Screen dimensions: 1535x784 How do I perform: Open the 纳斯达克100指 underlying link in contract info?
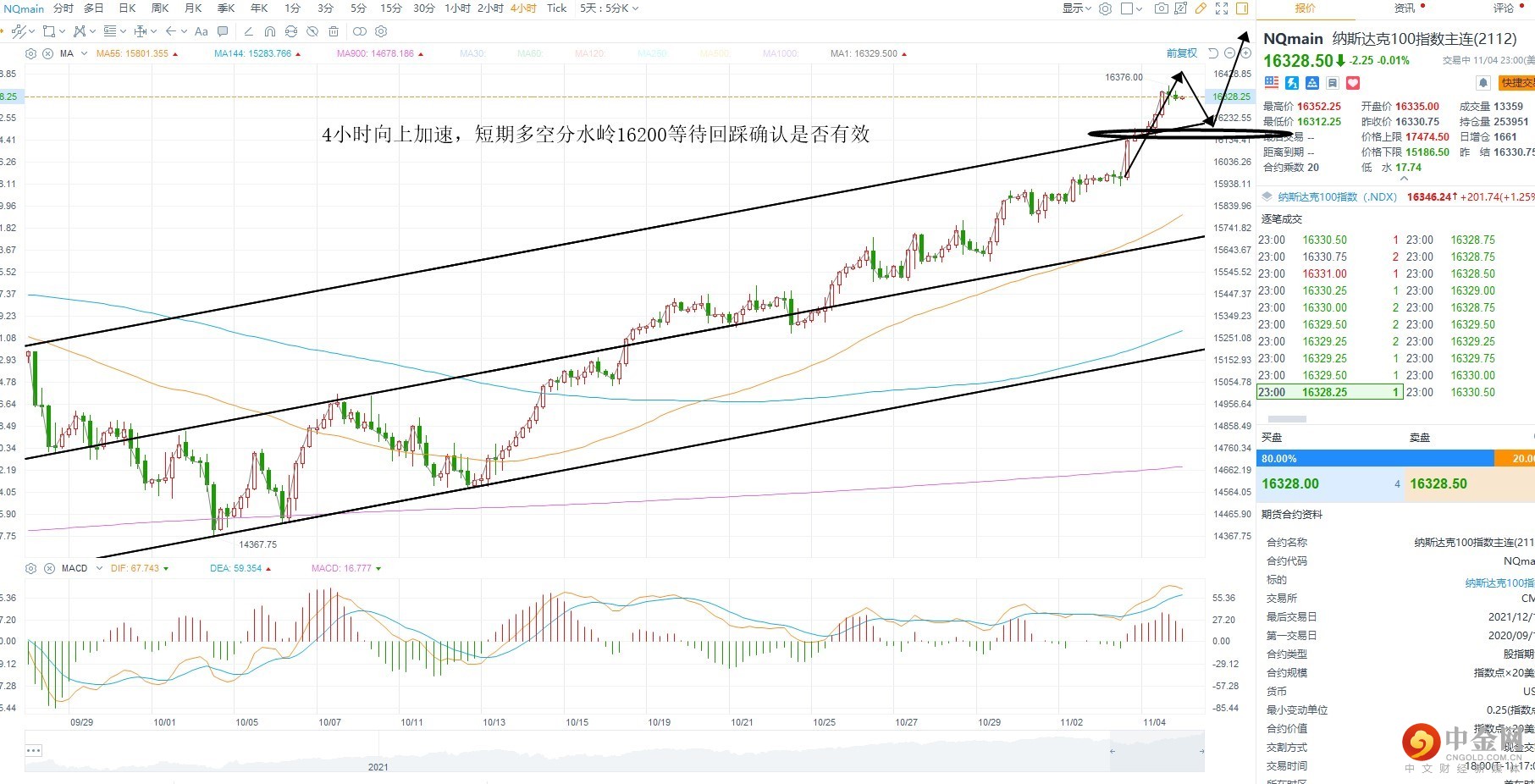coord(1499,583)
